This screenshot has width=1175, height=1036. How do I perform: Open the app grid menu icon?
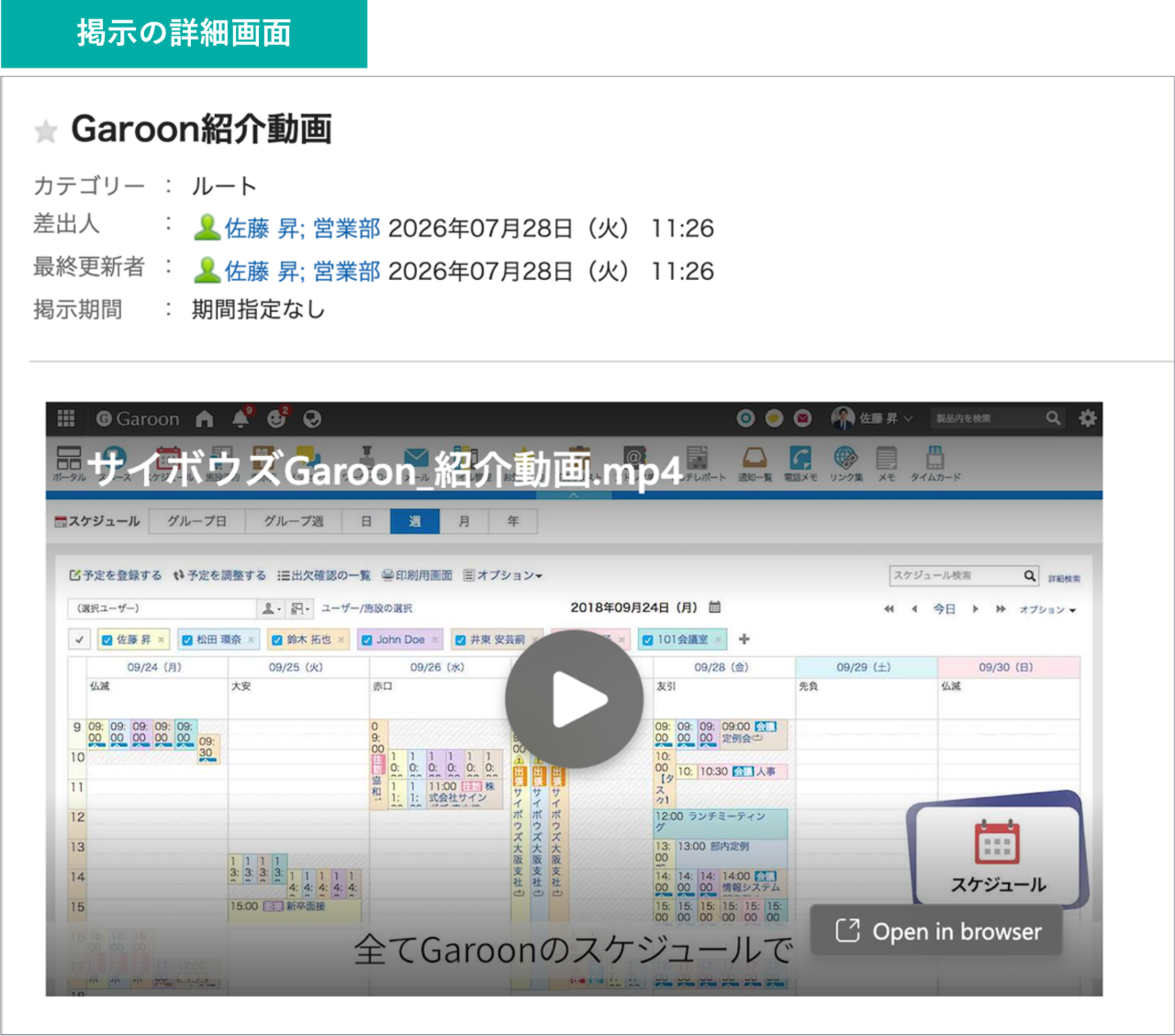click(66, 418)
